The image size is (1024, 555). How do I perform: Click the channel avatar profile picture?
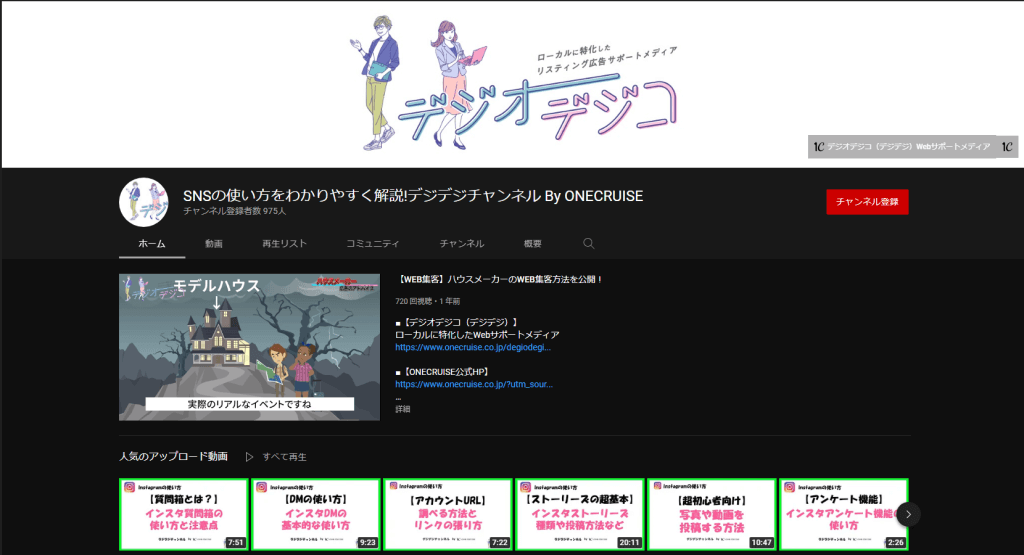(144, 202)
